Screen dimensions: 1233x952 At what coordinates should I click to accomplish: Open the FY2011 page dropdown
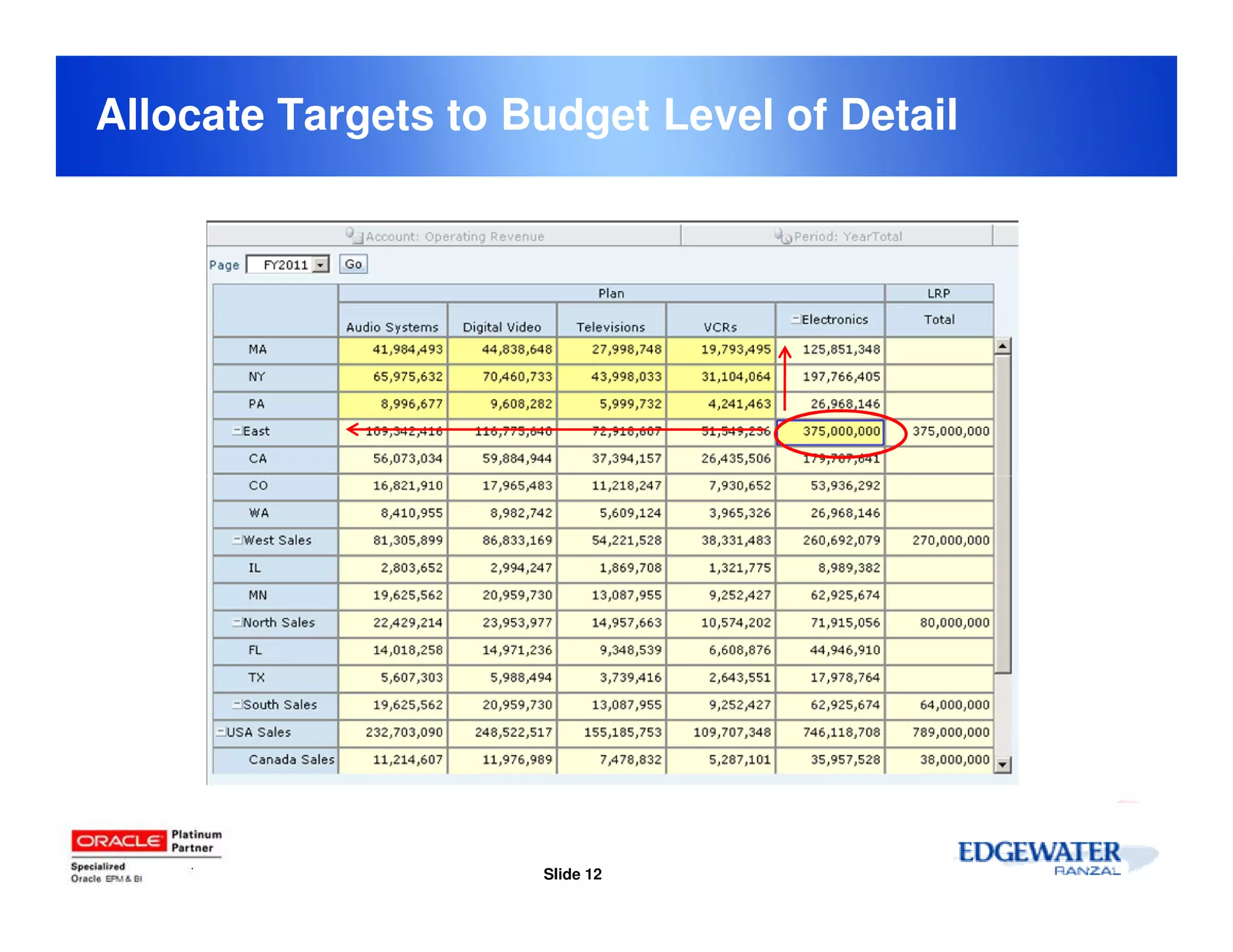point(321,265)
